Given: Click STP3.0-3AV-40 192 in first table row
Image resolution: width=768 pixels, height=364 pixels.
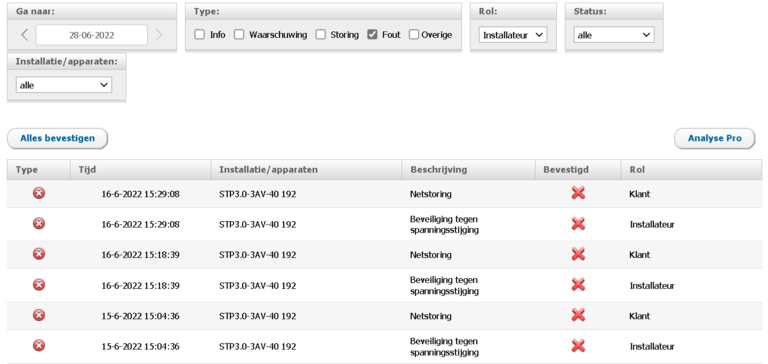Looking at the screenshot, I should point(258,194).
